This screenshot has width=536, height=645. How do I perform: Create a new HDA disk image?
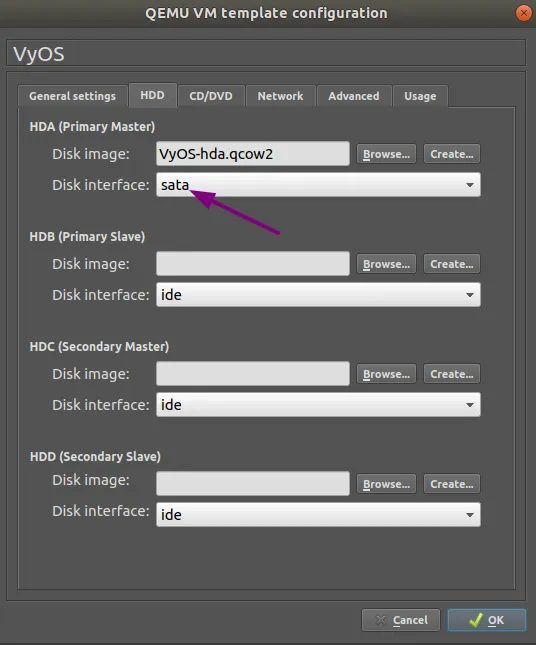tap(452, 154)
